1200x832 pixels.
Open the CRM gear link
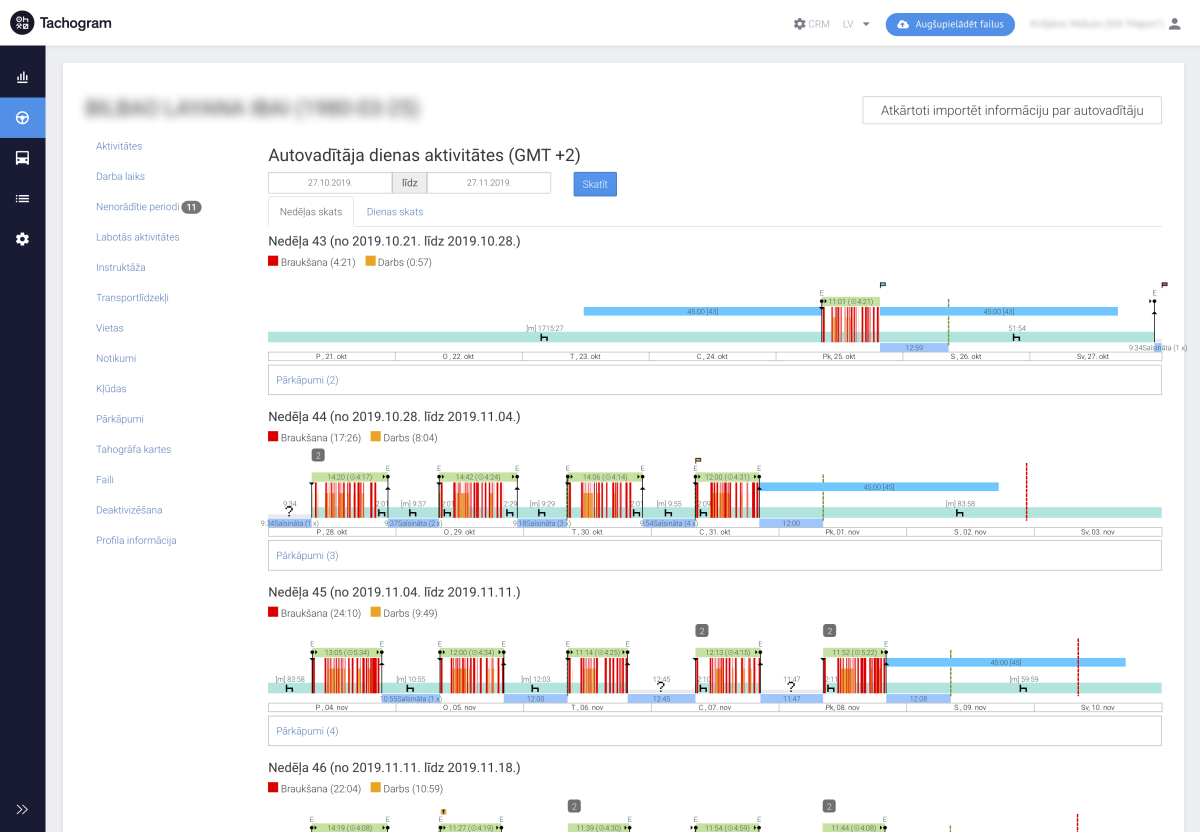pos(811,24)
